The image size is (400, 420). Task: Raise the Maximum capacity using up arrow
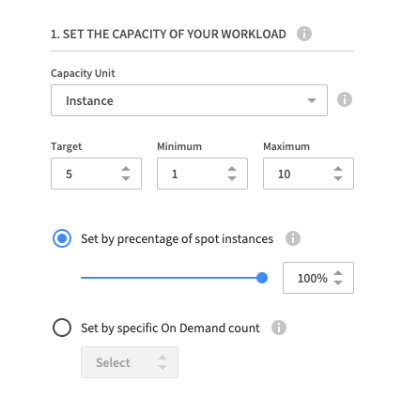tap(338, 169)
